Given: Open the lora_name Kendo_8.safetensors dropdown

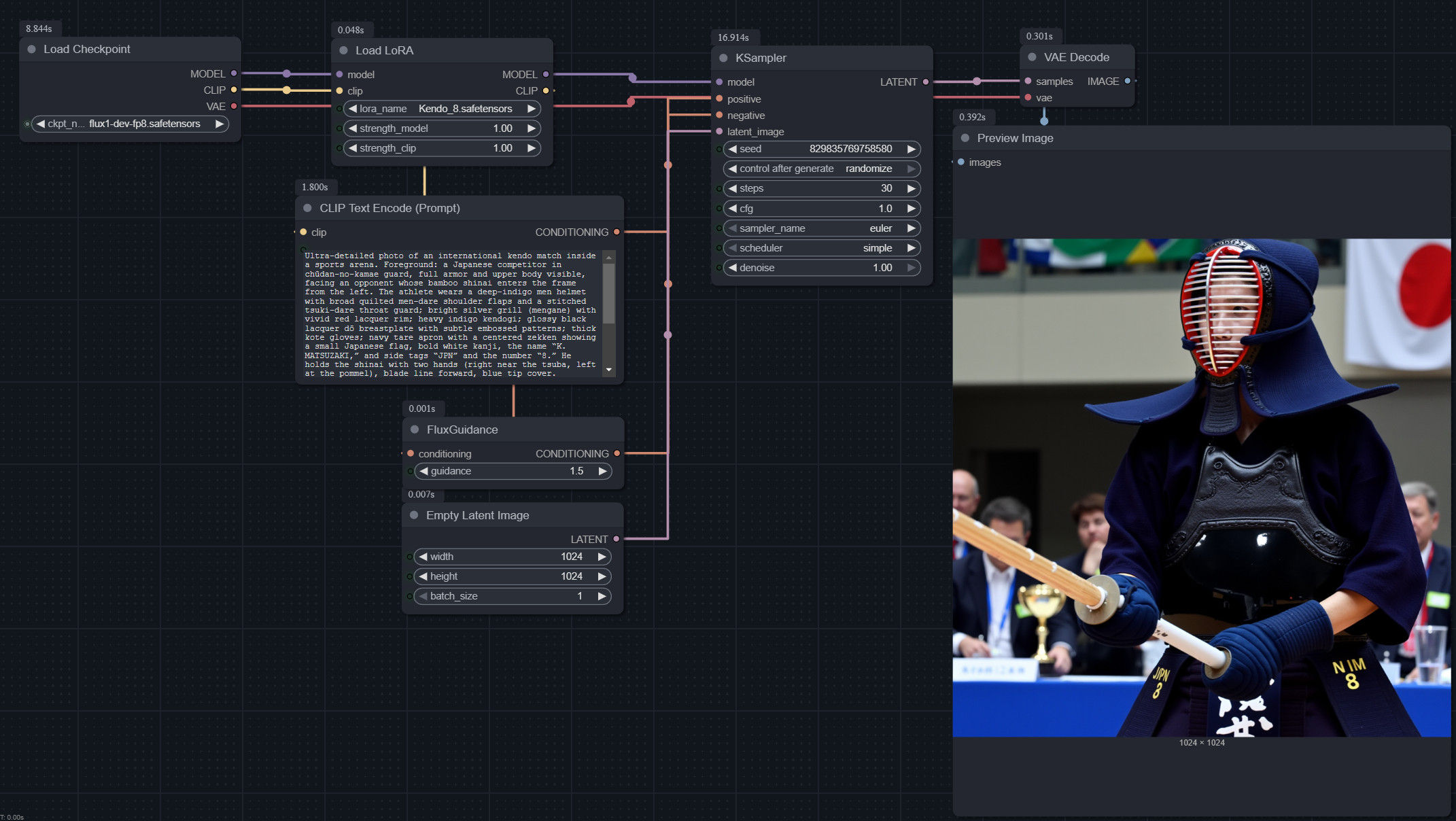Looking at the screenshot, I should point(442,109).
